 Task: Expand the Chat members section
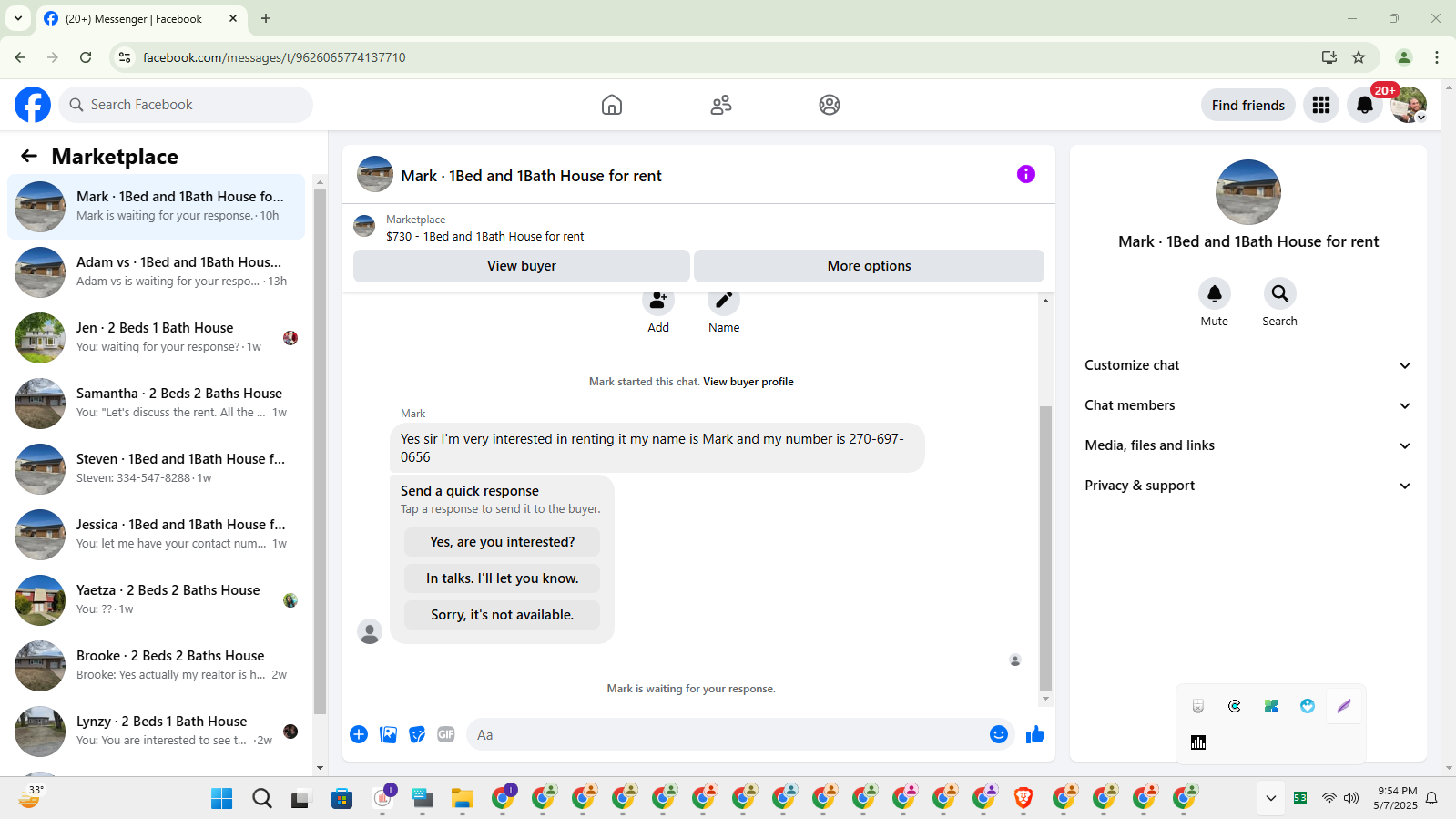click(x=1248, y=405)
